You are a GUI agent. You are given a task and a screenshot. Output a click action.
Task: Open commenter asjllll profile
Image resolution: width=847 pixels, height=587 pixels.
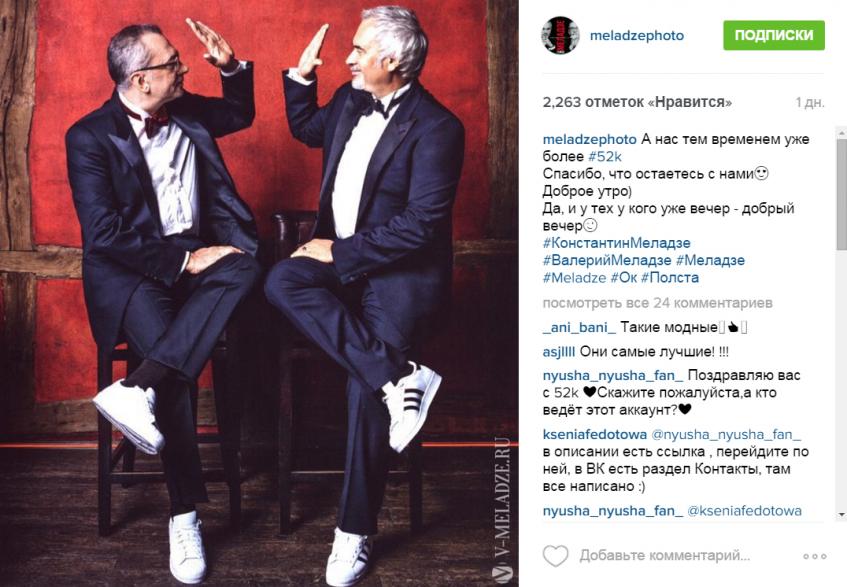[559, 352]
